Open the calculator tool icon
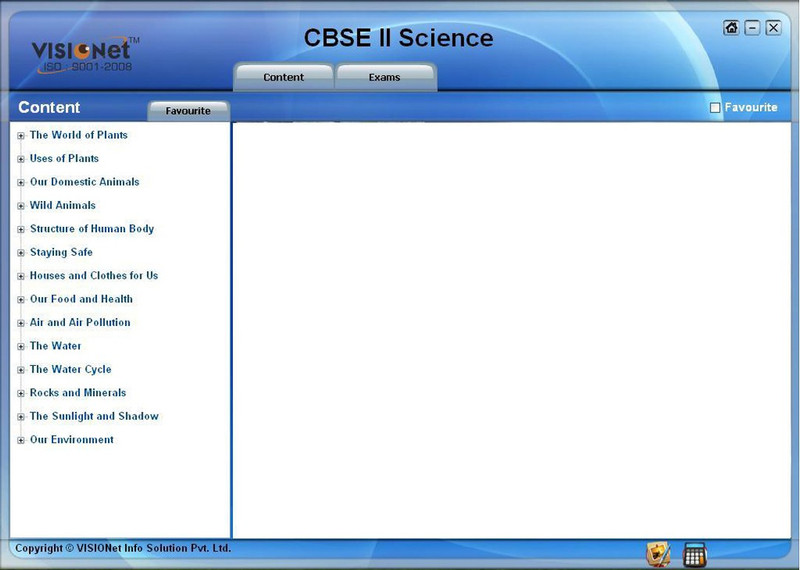Image resolution: width=800 pixels, height=570 pixels. [694, 555]
